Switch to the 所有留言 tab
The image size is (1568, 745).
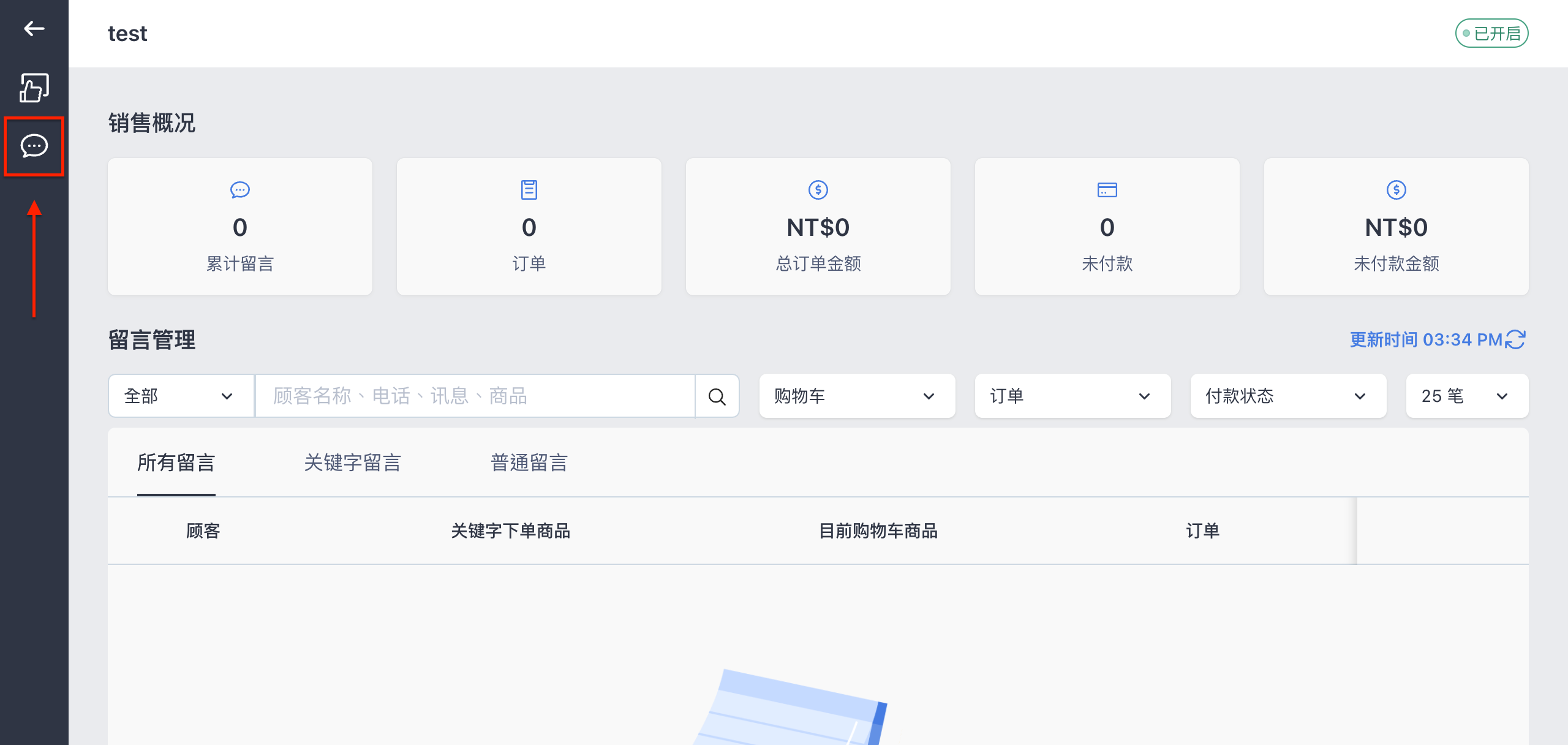pyautogui.click(x=176, y=463)
